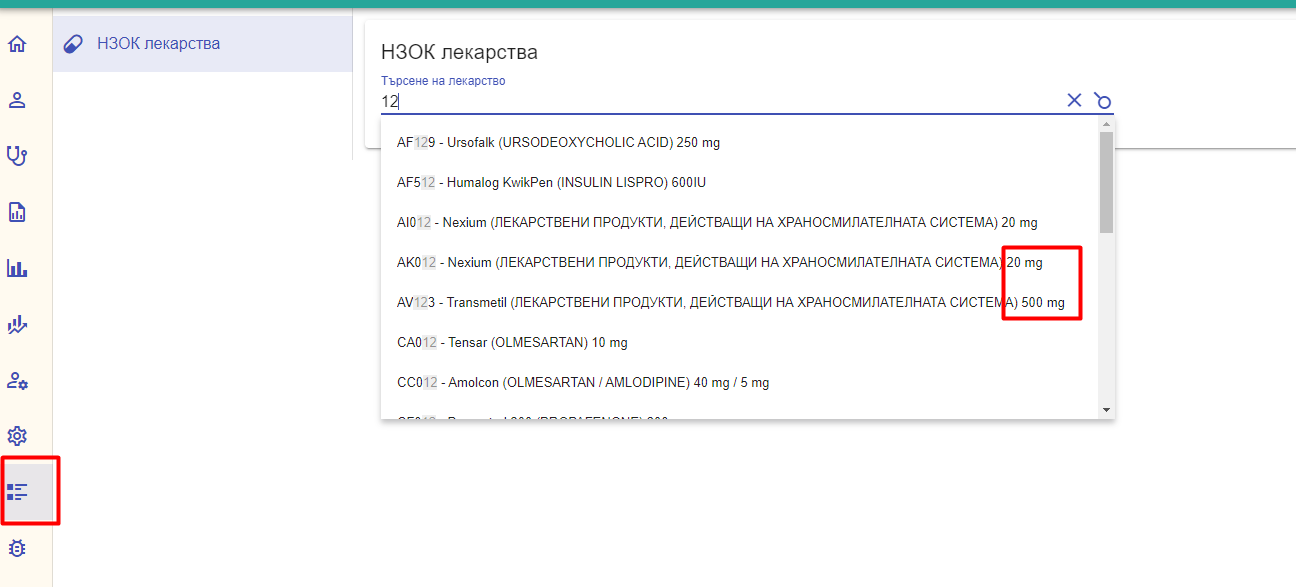Click the dropdown list scroll down arrow

click(1106, 410)
